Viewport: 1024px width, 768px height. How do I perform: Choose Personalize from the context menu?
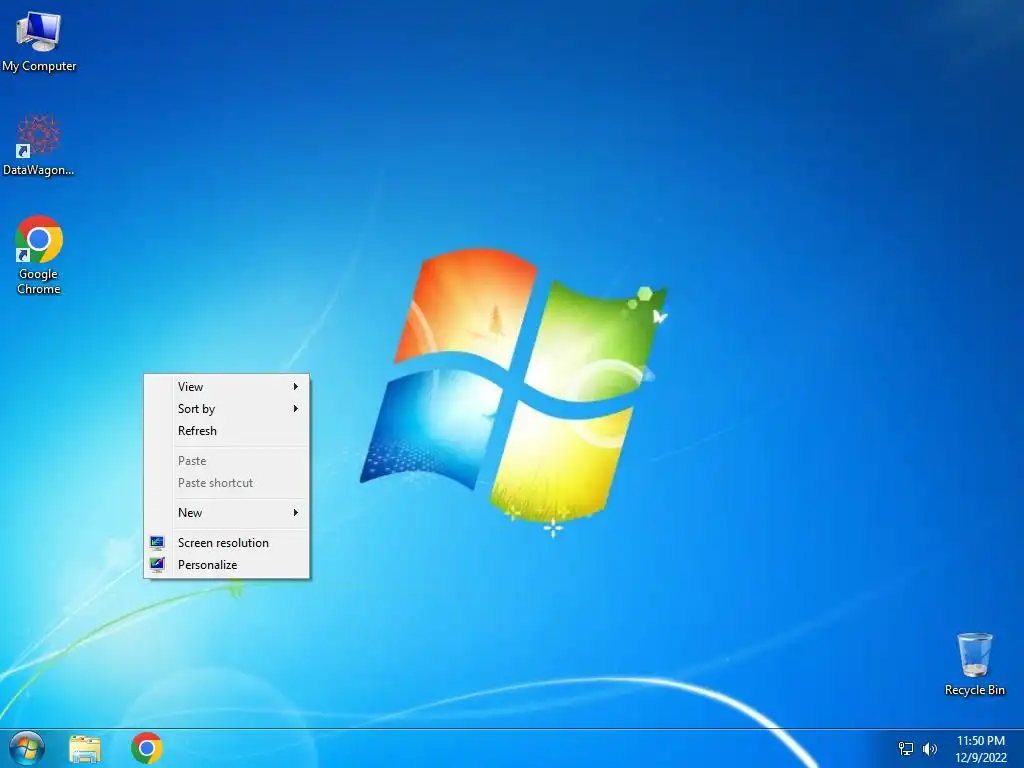pos(227,565)
